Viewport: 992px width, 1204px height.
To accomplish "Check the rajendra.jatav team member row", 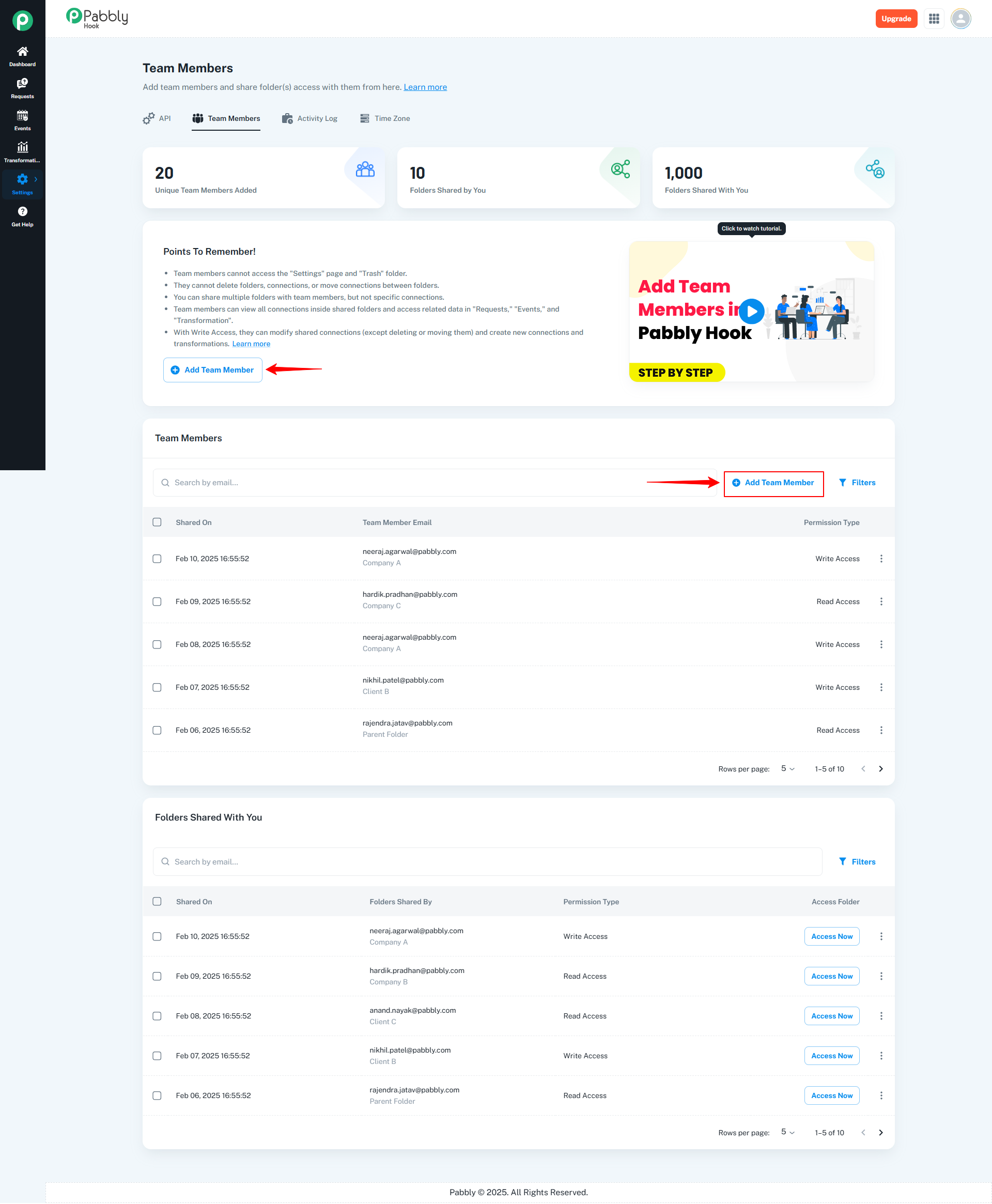I will 157,730.
